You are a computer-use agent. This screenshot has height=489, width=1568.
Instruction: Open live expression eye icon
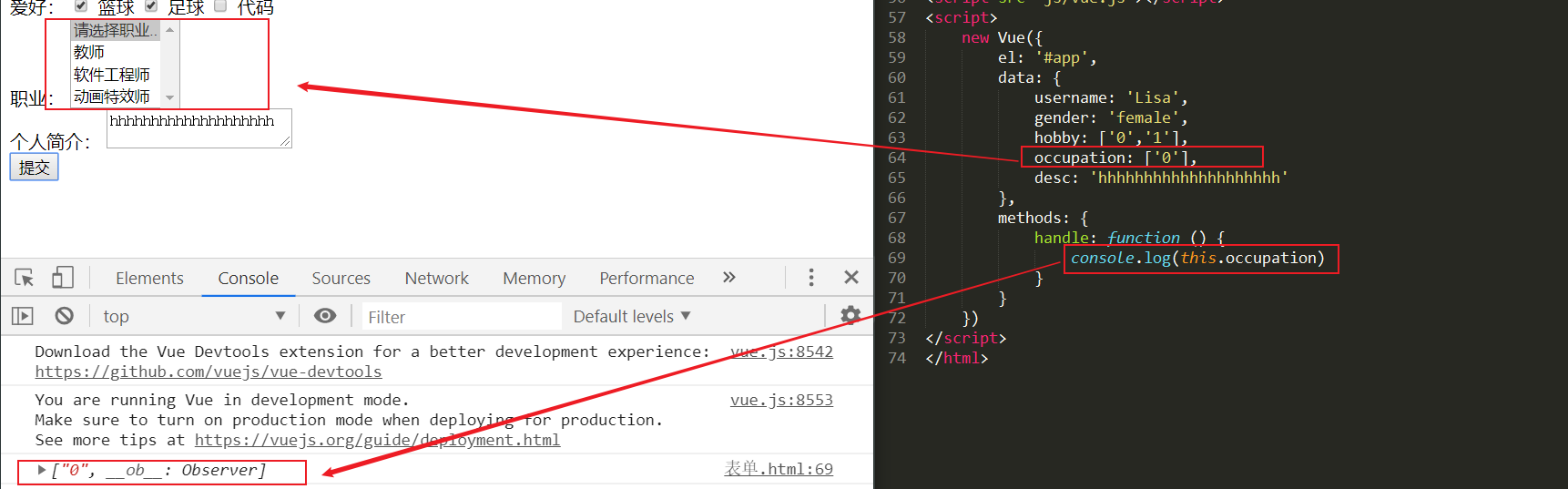point(325,316)
